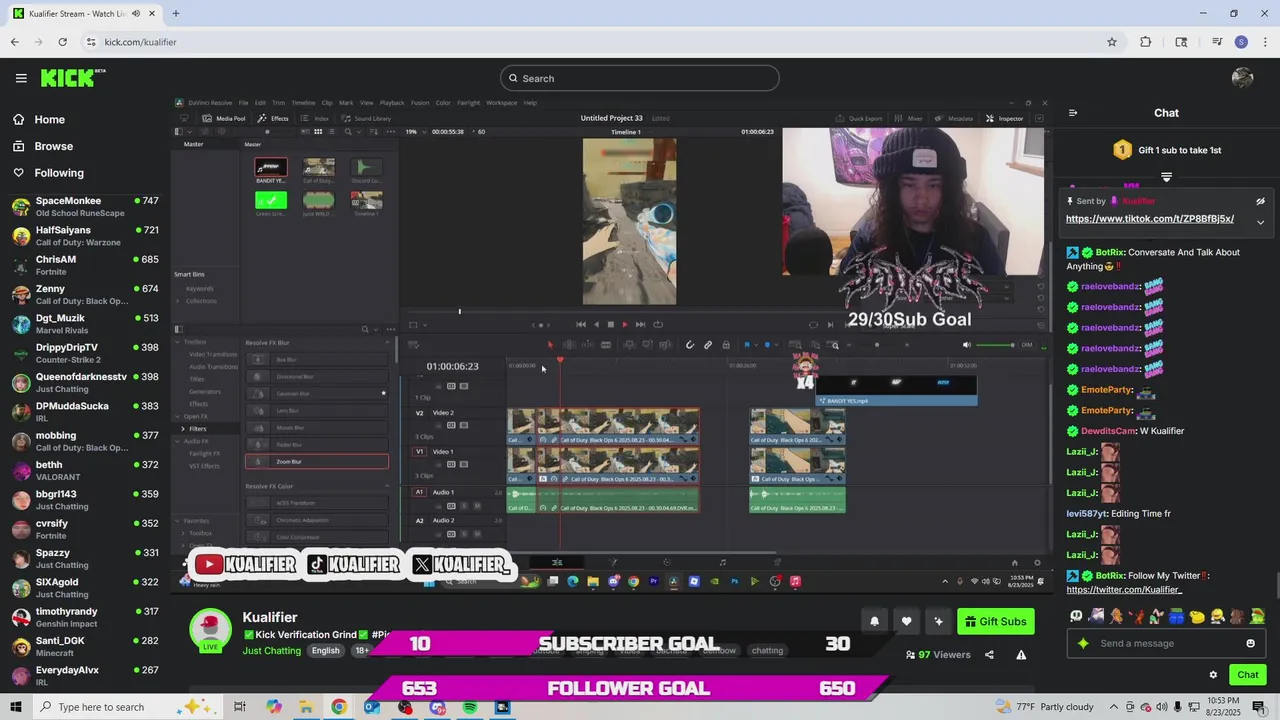Toggle timeline snapping magnet in Resolve
The height and width of the screenshot is (720, 1280).
(x=689, y=345)
